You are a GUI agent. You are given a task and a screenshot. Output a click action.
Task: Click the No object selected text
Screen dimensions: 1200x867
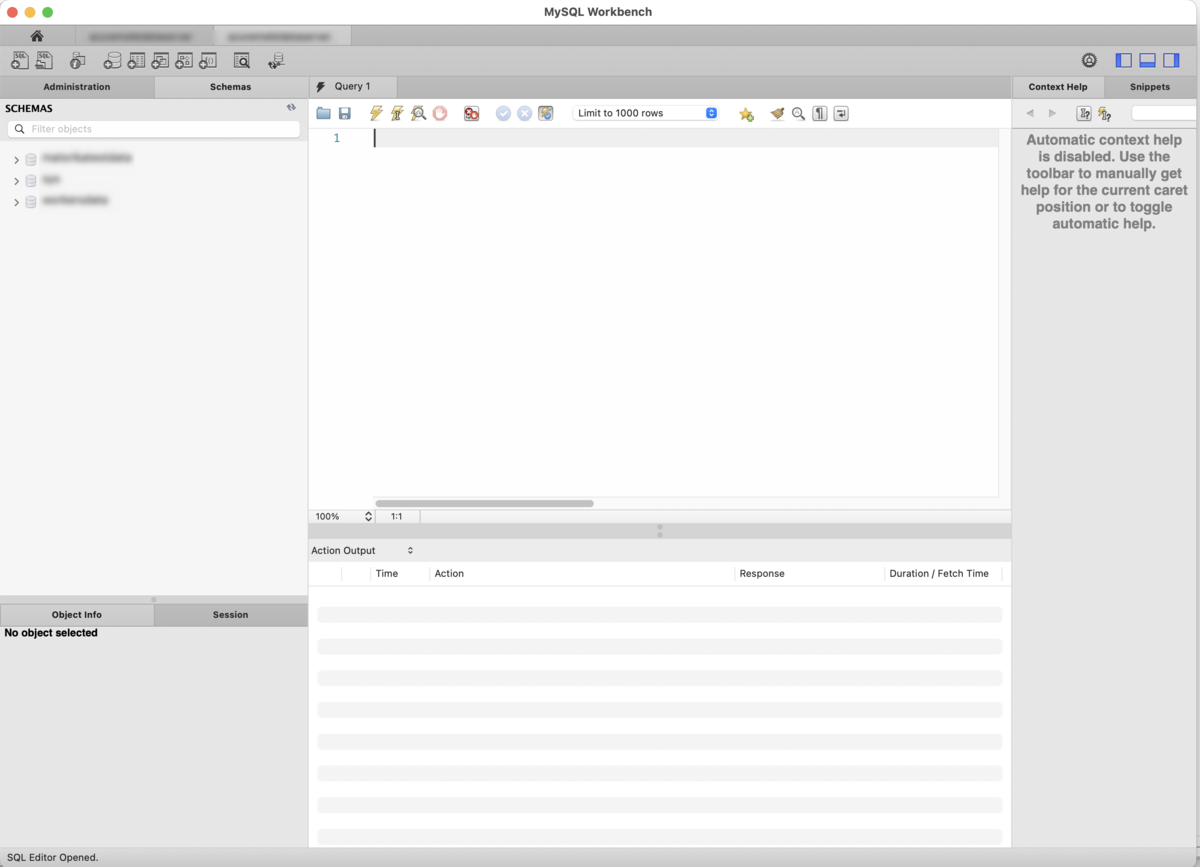coord(51,633)
